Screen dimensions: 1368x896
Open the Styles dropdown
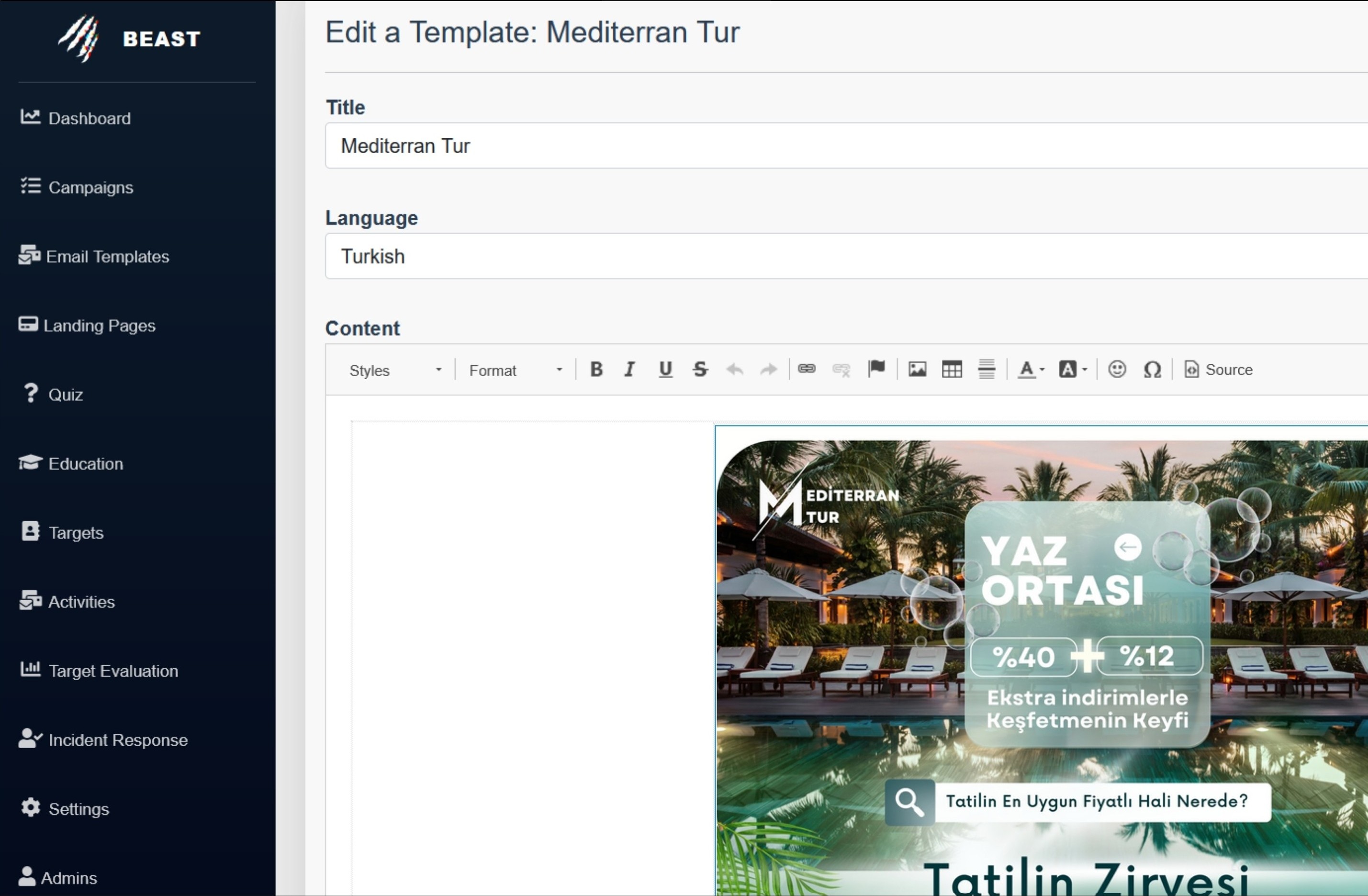coord(395,370)
